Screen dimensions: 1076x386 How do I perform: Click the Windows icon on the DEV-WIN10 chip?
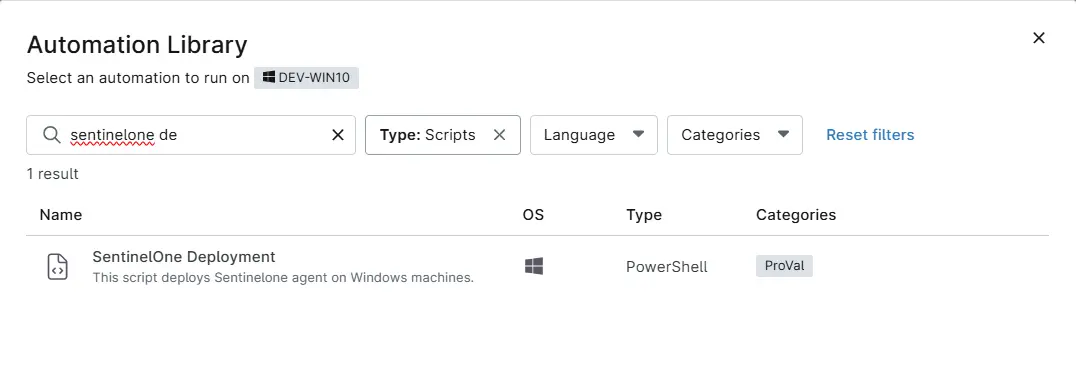coord(269,77)
